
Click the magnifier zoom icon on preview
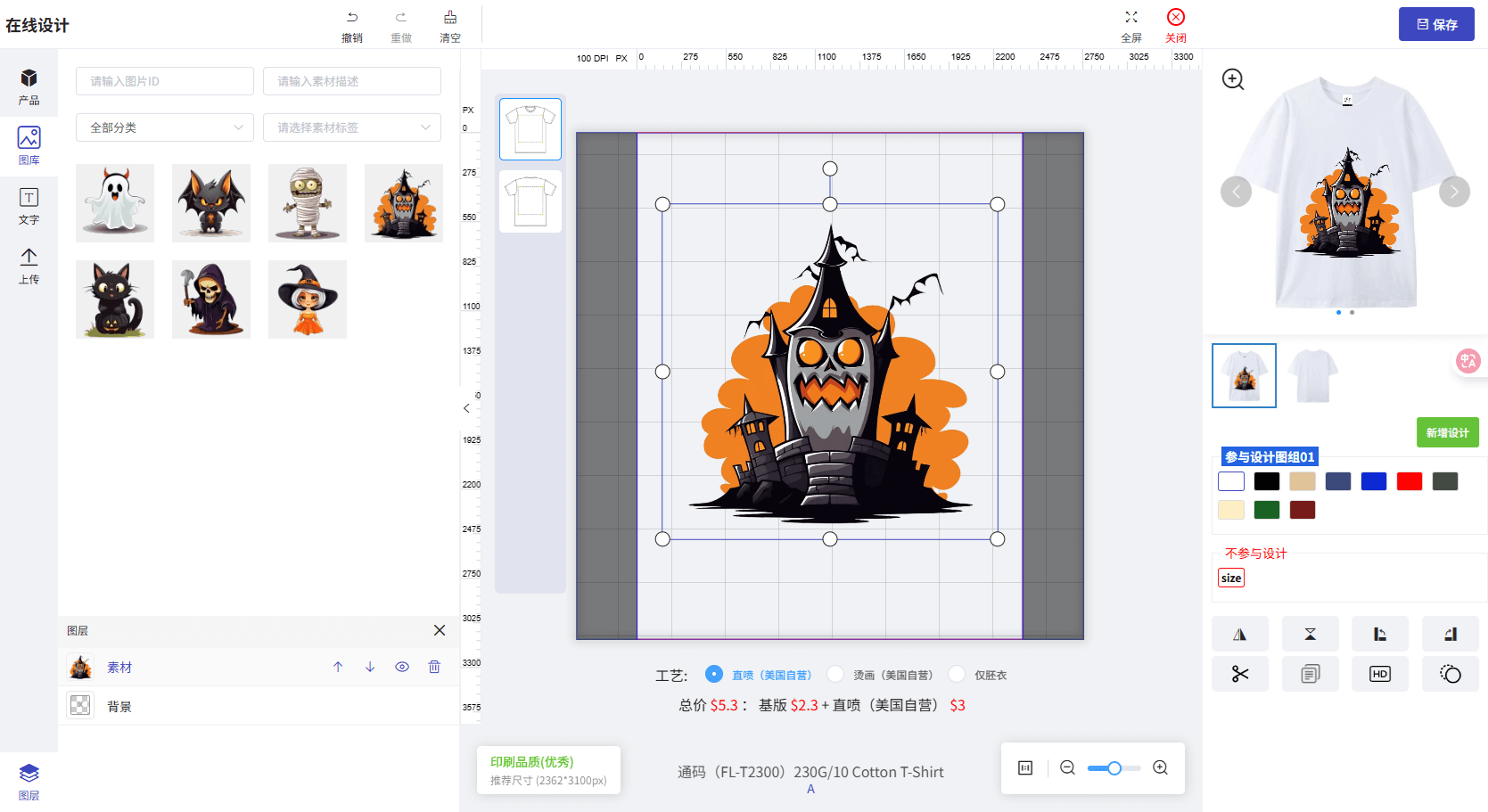1233,79
